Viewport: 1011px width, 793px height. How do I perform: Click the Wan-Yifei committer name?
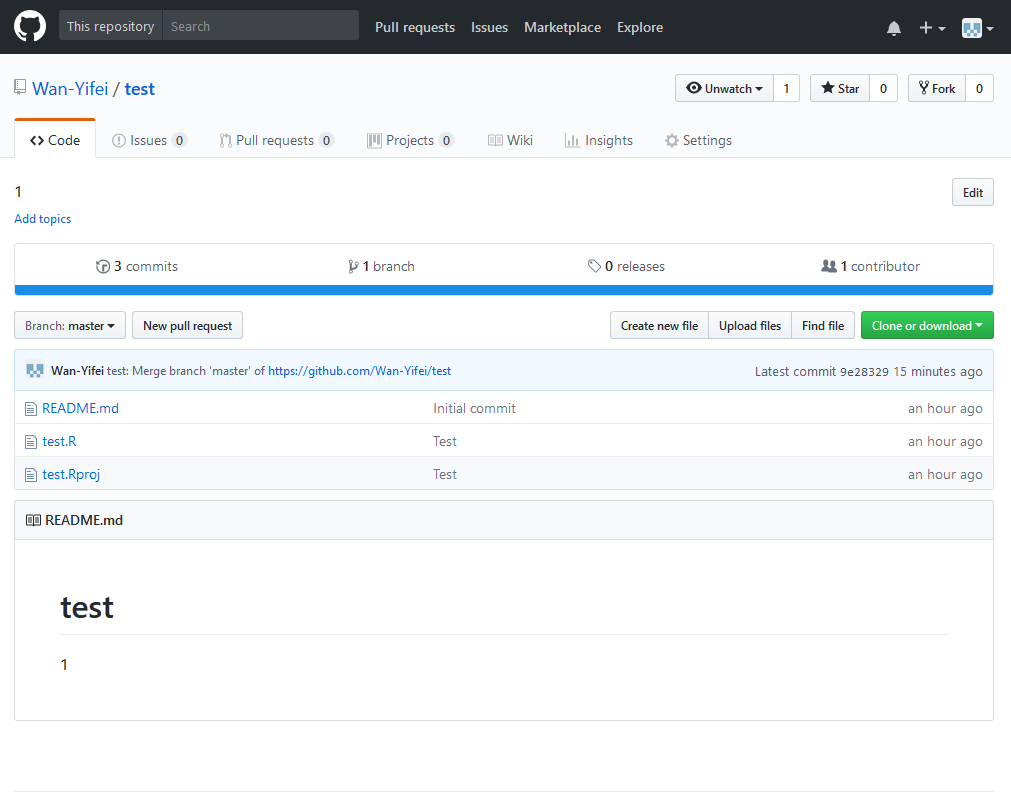click(77, 371)
